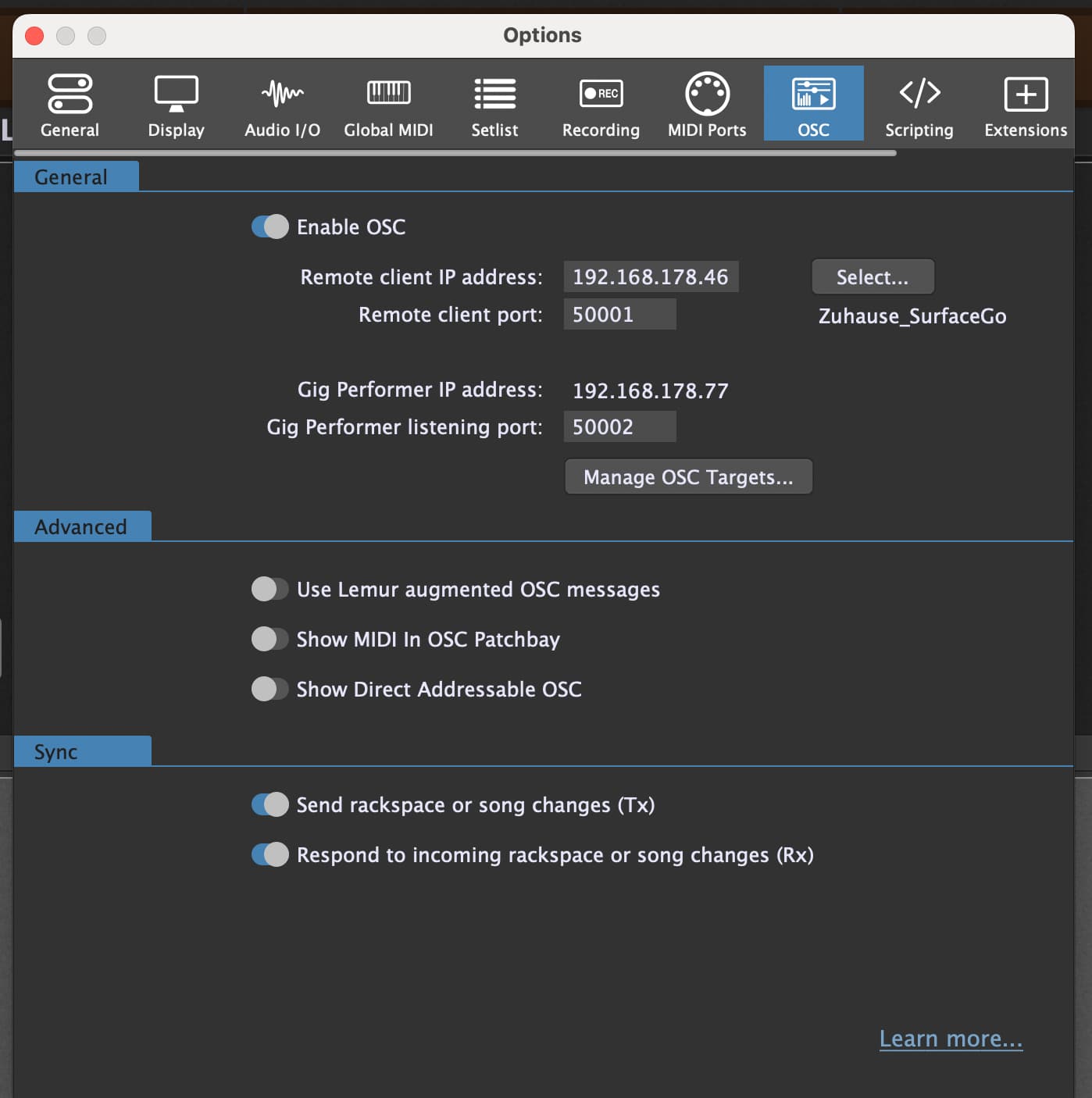This screenshot has width=1092, height=1098.
Task: Toggle the Enable OSC switch
Action: 270,227
